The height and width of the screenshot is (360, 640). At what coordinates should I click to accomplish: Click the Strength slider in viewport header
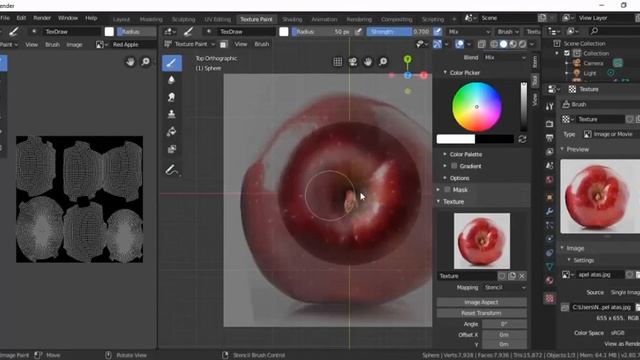398,31
